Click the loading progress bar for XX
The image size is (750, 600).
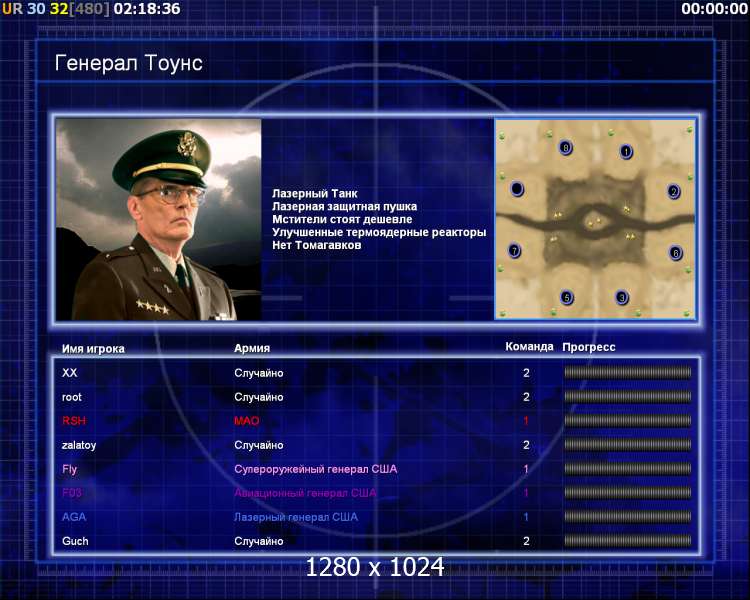coord(628,373)
